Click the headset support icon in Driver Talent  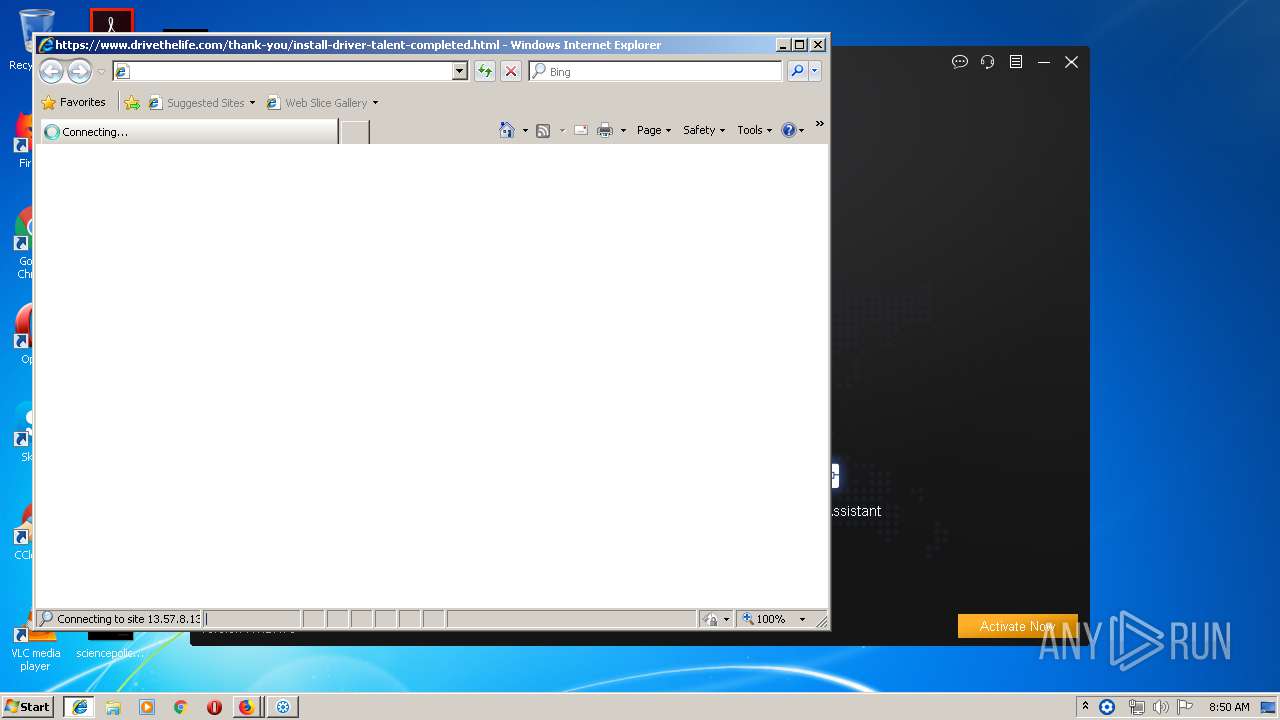(988, 62)
